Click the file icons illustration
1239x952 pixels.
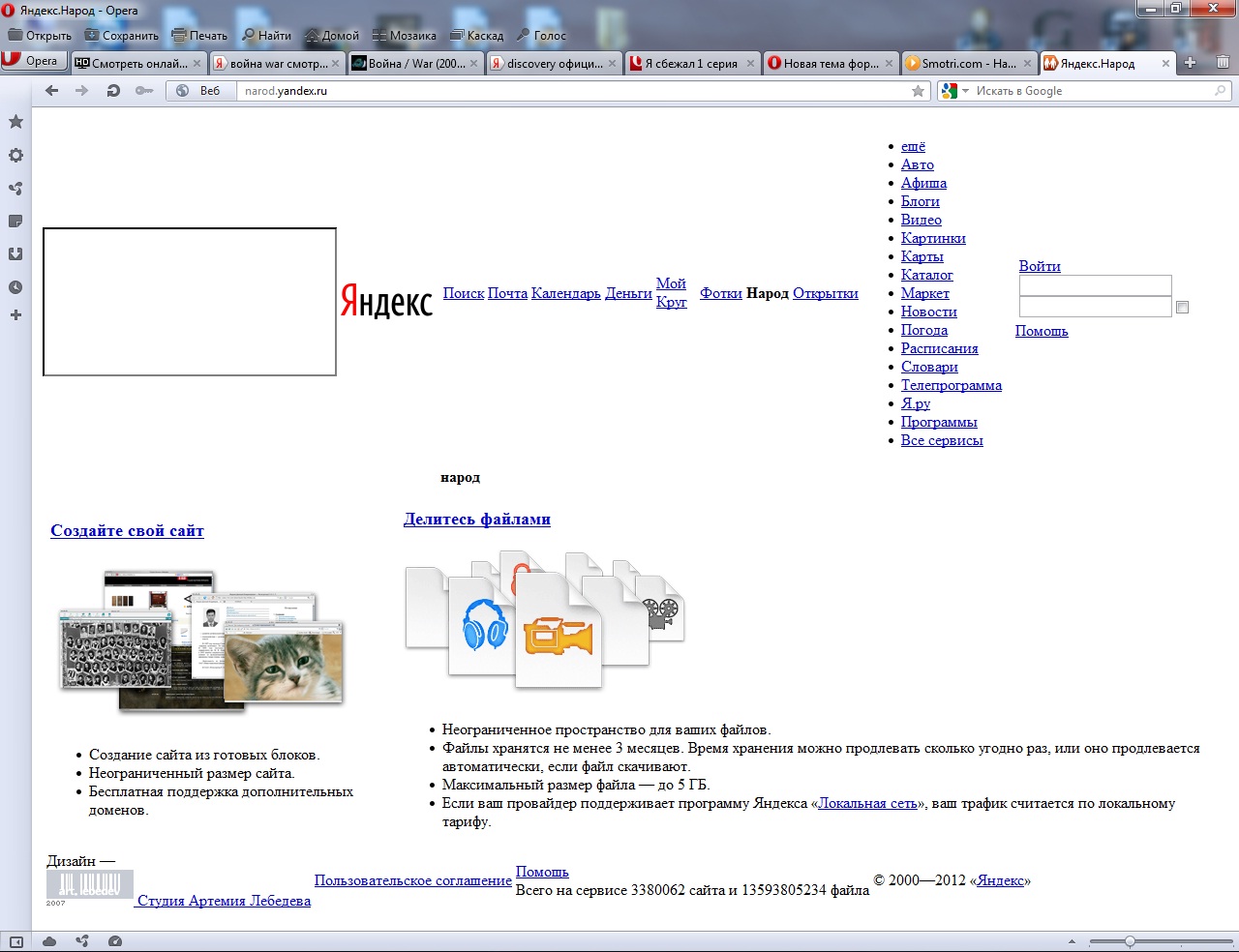coord(545,620)
